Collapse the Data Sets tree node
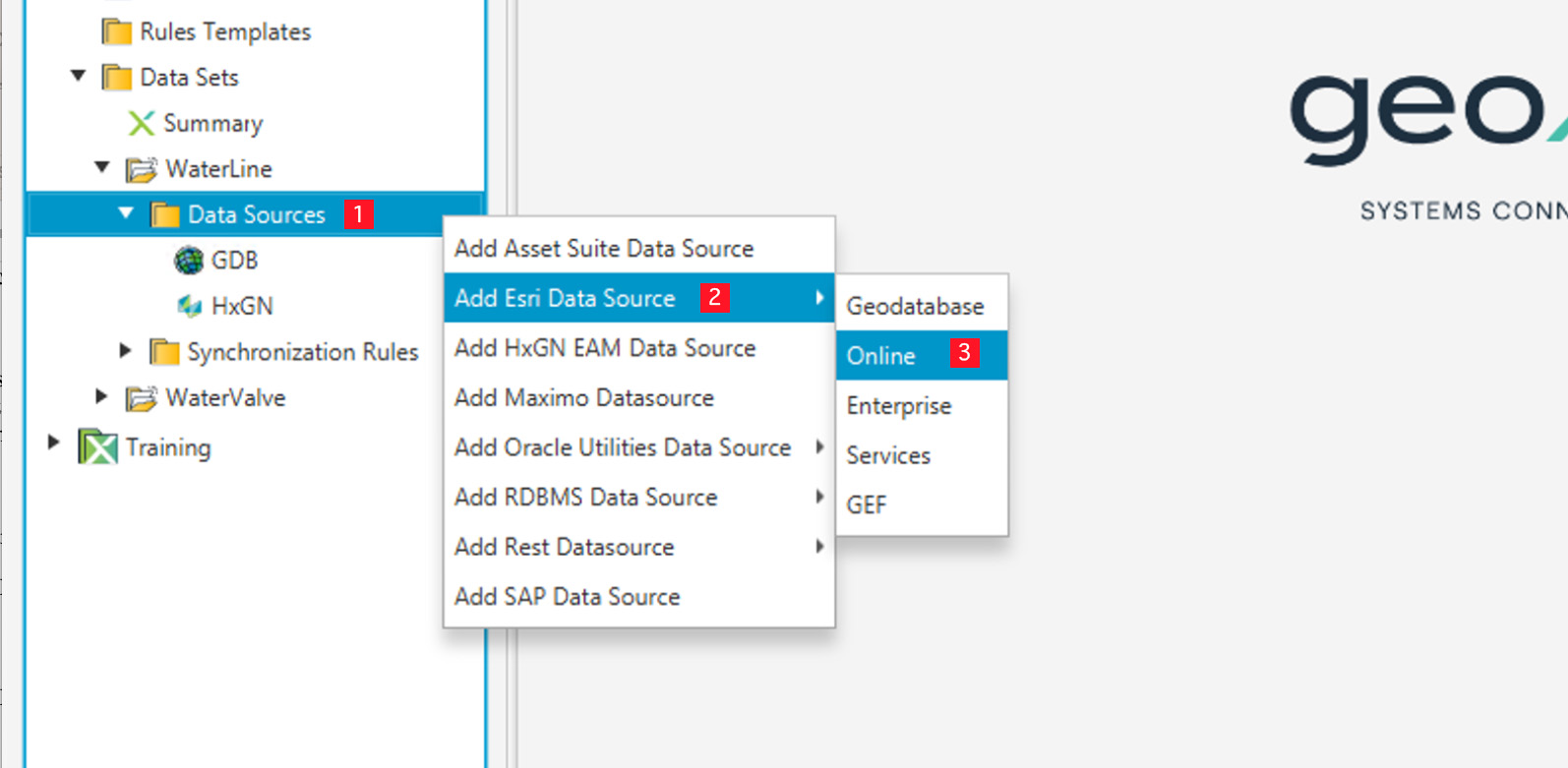This screenshot has width=1568, height=768. click(79, 76)
